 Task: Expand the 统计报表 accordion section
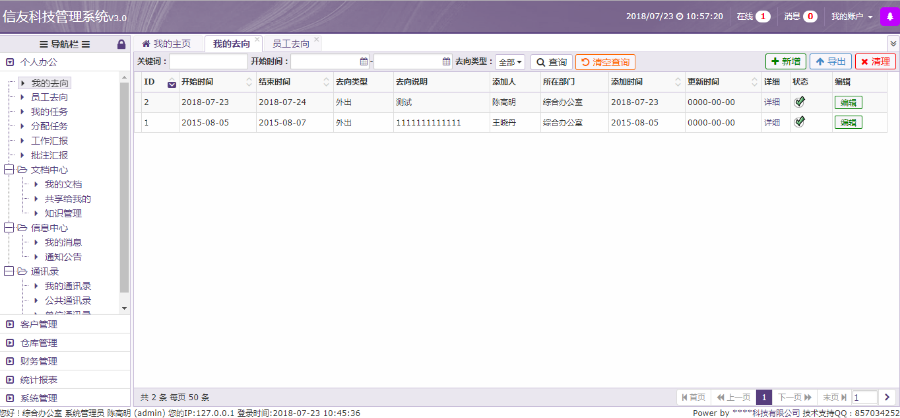[65, 380]
